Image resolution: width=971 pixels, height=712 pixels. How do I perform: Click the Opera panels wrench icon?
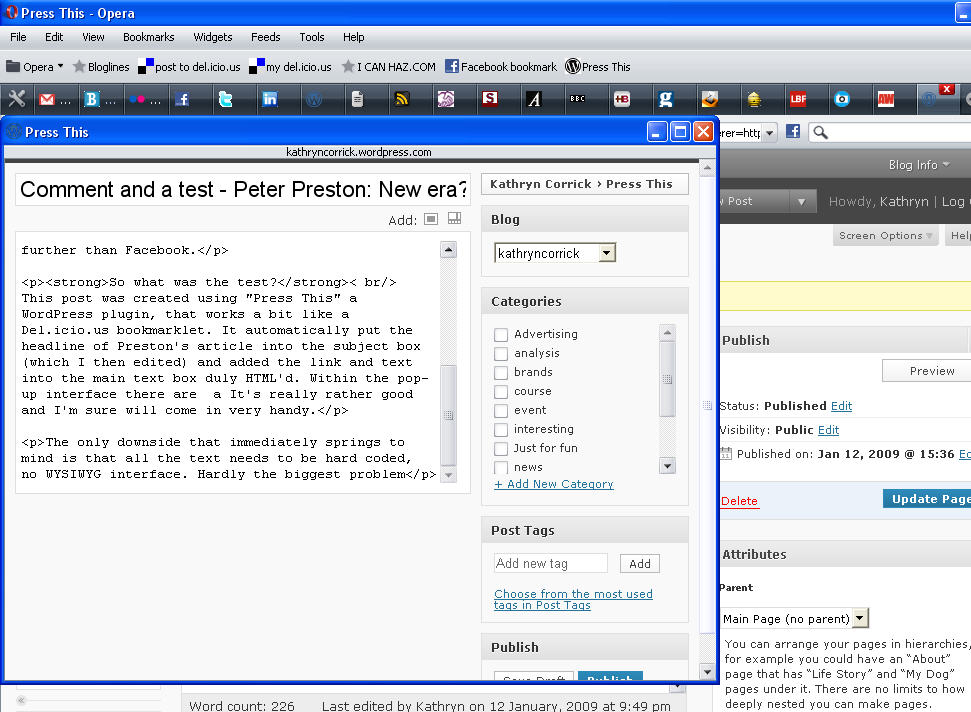(16, 99)
